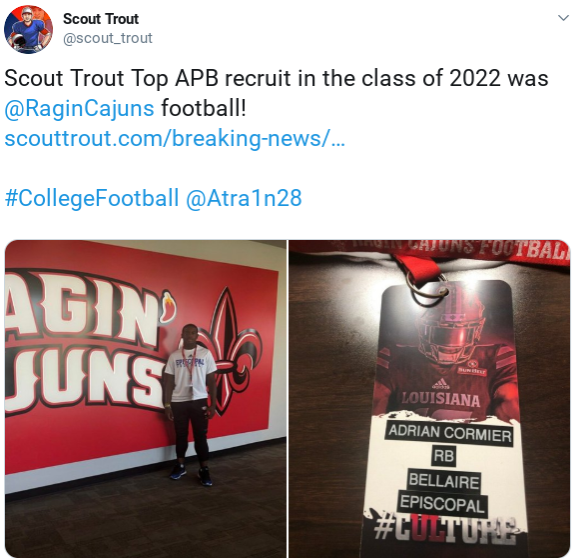Image resolution: width=574 pixels, height=558 pixels.
Task: View the right photo of the name badge
Action: (429, 399)
